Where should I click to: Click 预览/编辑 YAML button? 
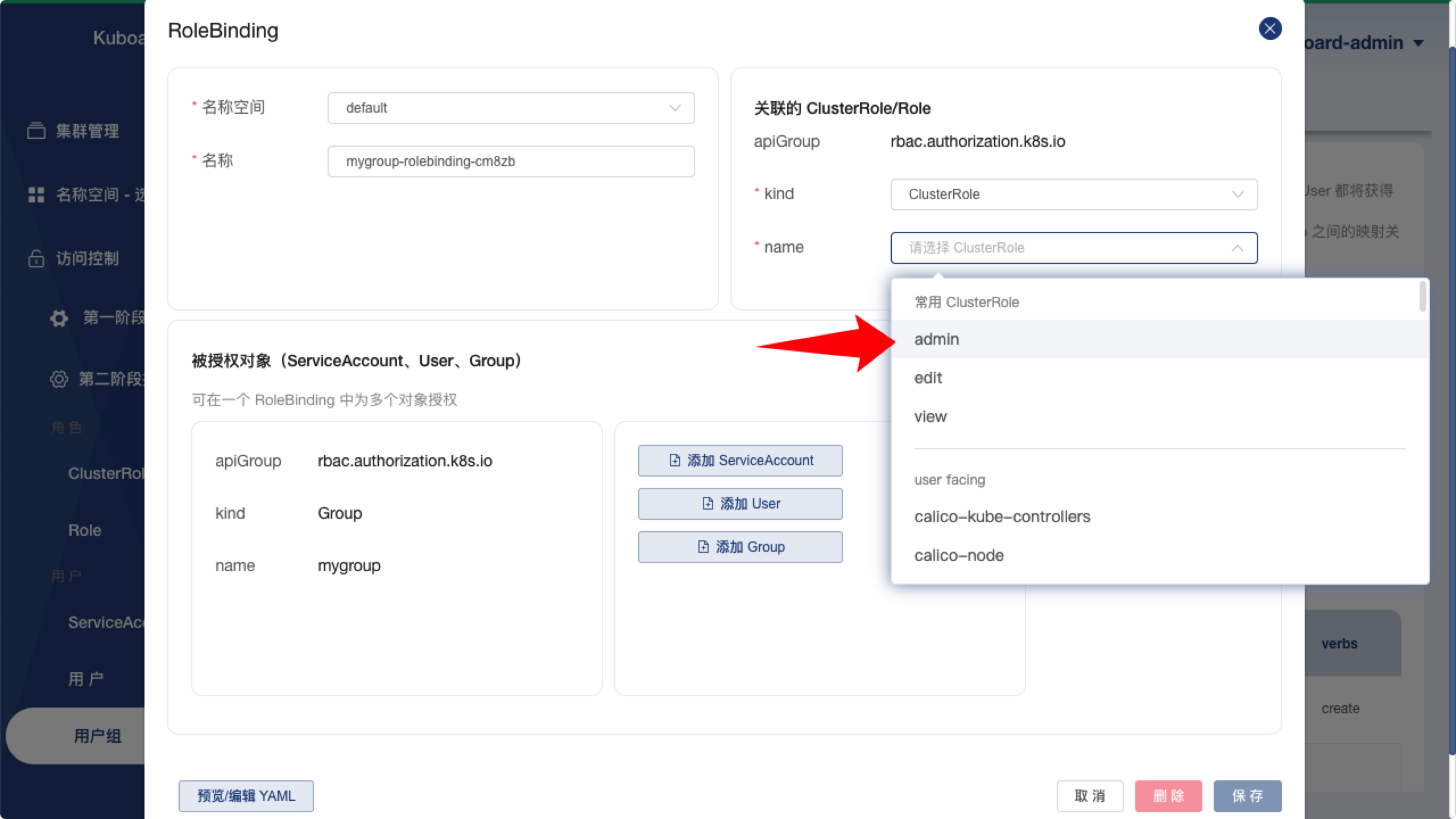(246, 796)
